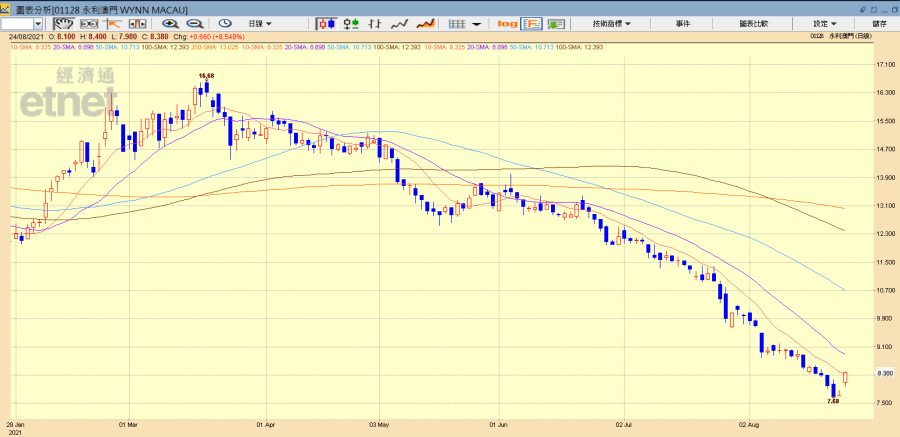Select the red-blue candlestick chart style
The height and width of the screenshot is (437, 900).
point(328,23)
